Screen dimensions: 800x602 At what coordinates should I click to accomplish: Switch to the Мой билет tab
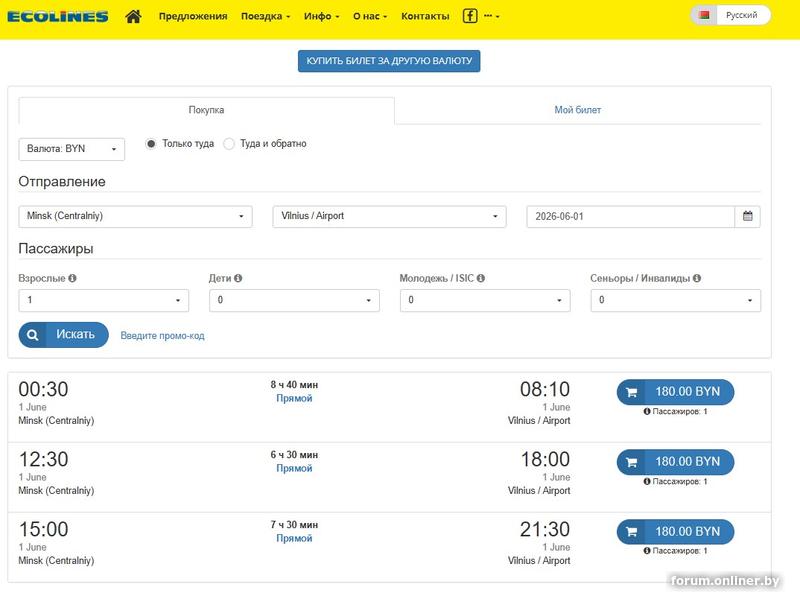click(x=577, y=110)
